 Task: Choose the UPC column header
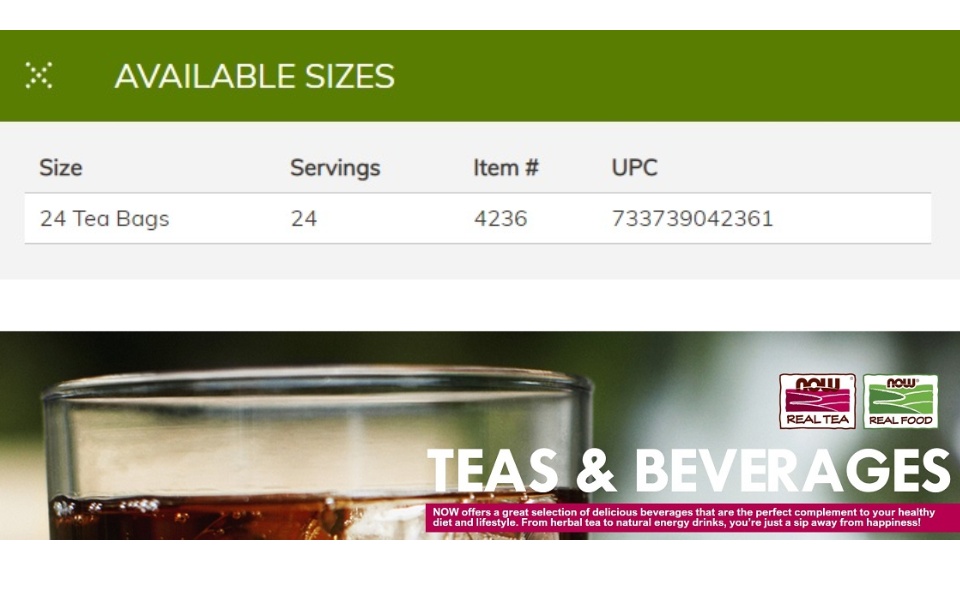634,168
